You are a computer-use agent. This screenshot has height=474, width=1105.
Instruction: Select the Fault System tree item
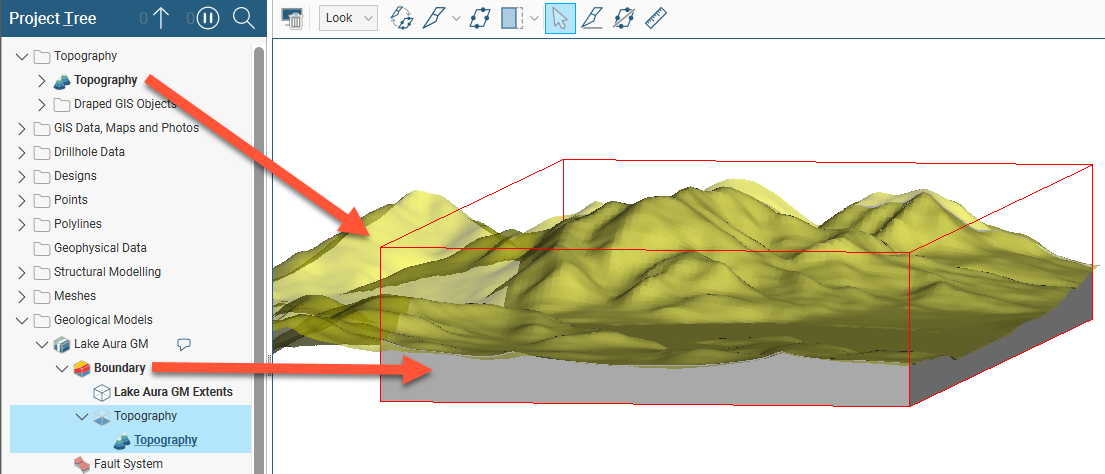coord(128,464)
